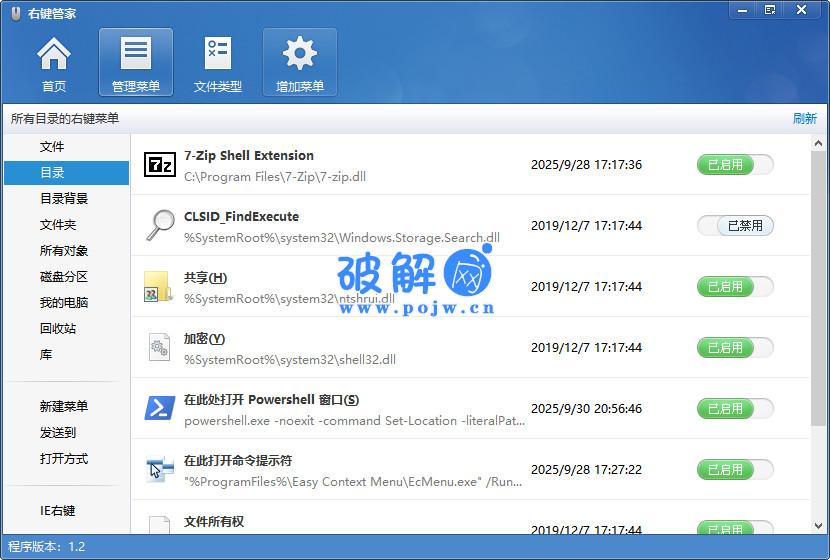Open the 文件类型 toolbar button
Image resolution: width=830 pixels, height=560 pixels.
coord(218,62)
